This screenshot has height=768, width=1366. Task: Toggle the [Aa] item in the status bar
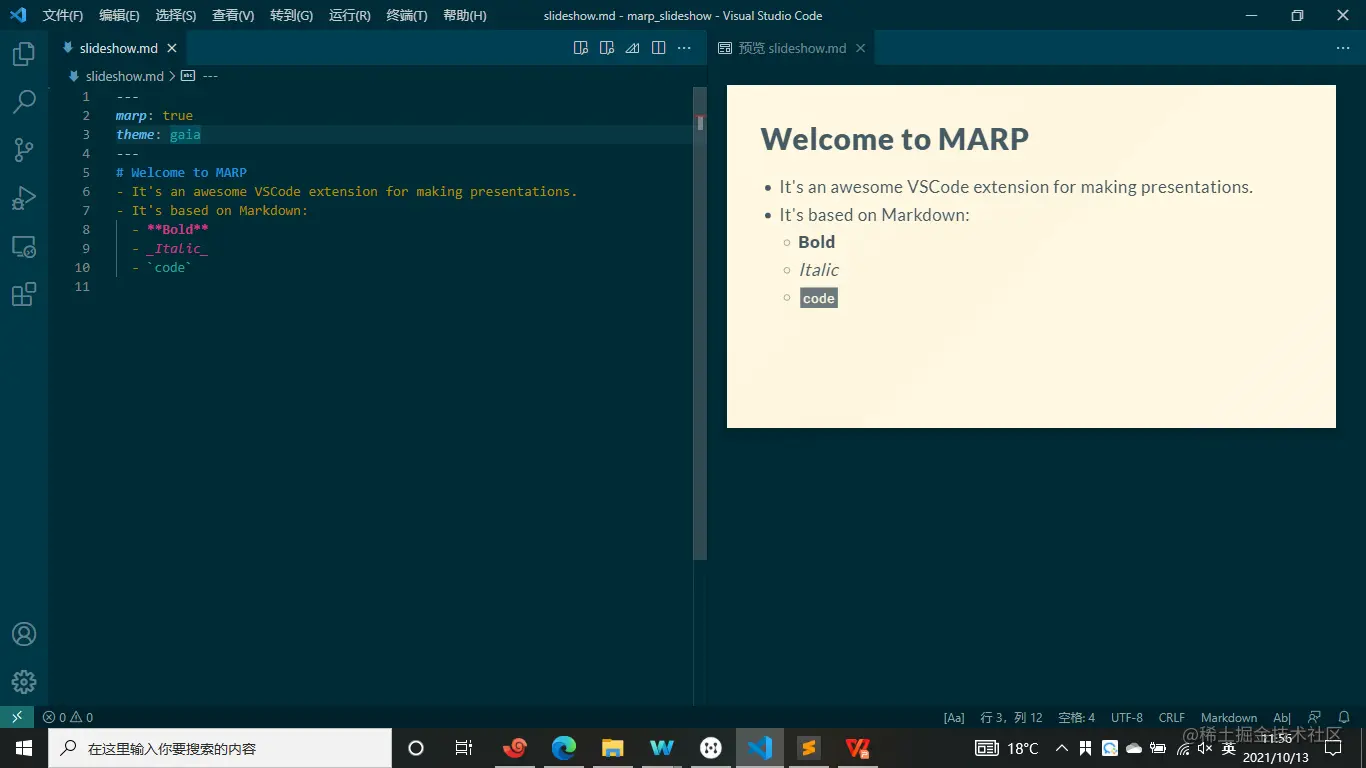(x=953, y=717)
